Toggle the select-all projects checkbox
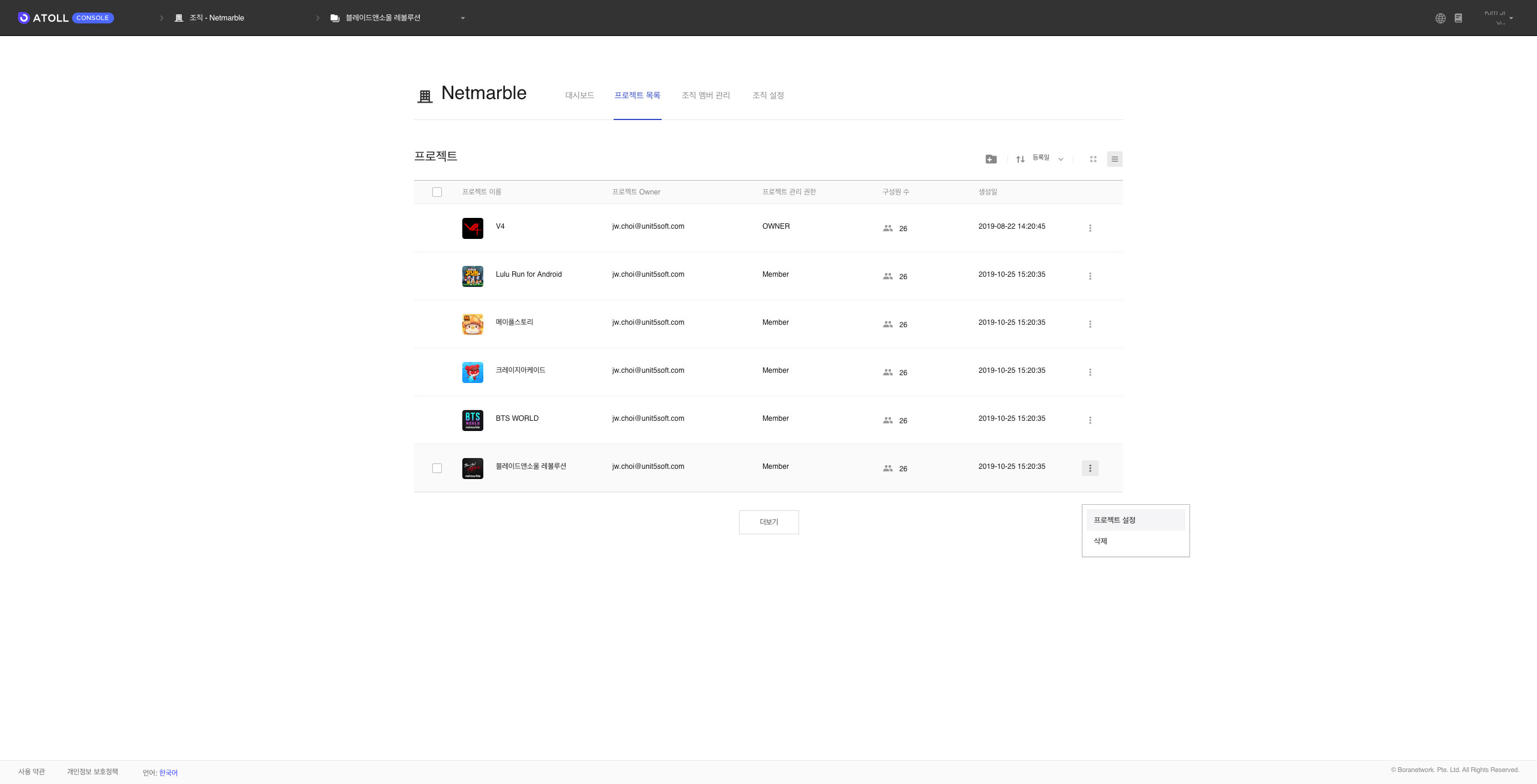 436,192
